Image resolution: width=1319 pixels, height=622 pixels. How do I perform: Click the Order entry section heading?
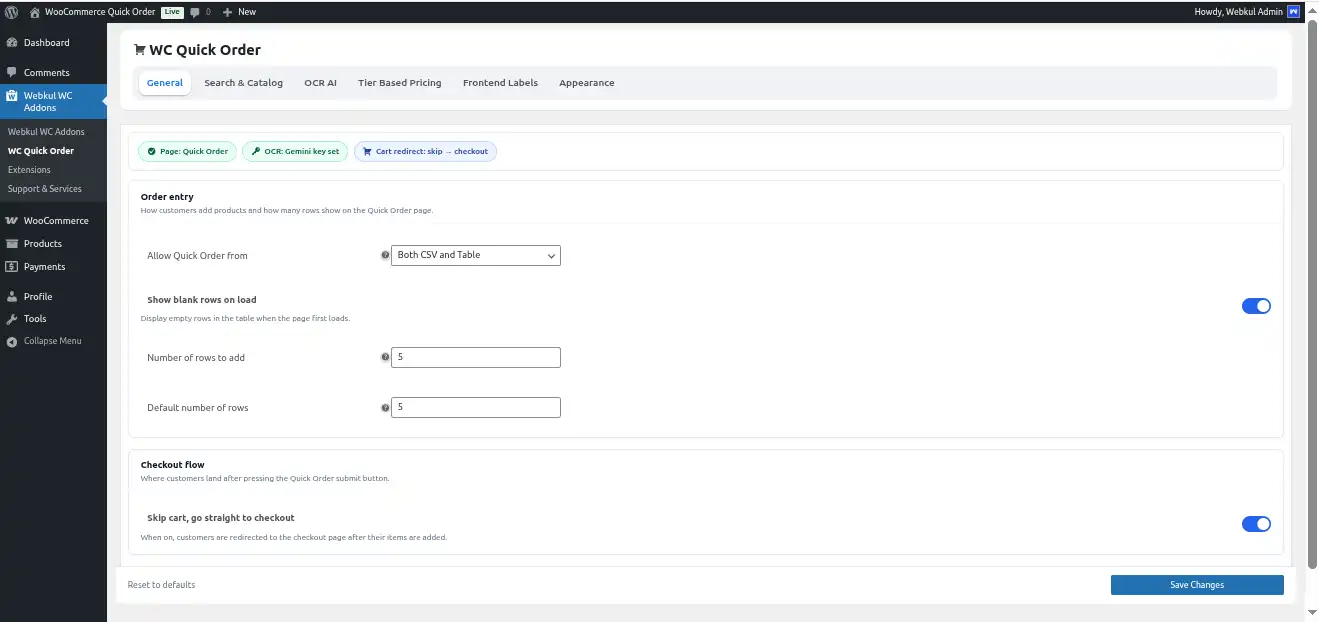pos(167,197)
